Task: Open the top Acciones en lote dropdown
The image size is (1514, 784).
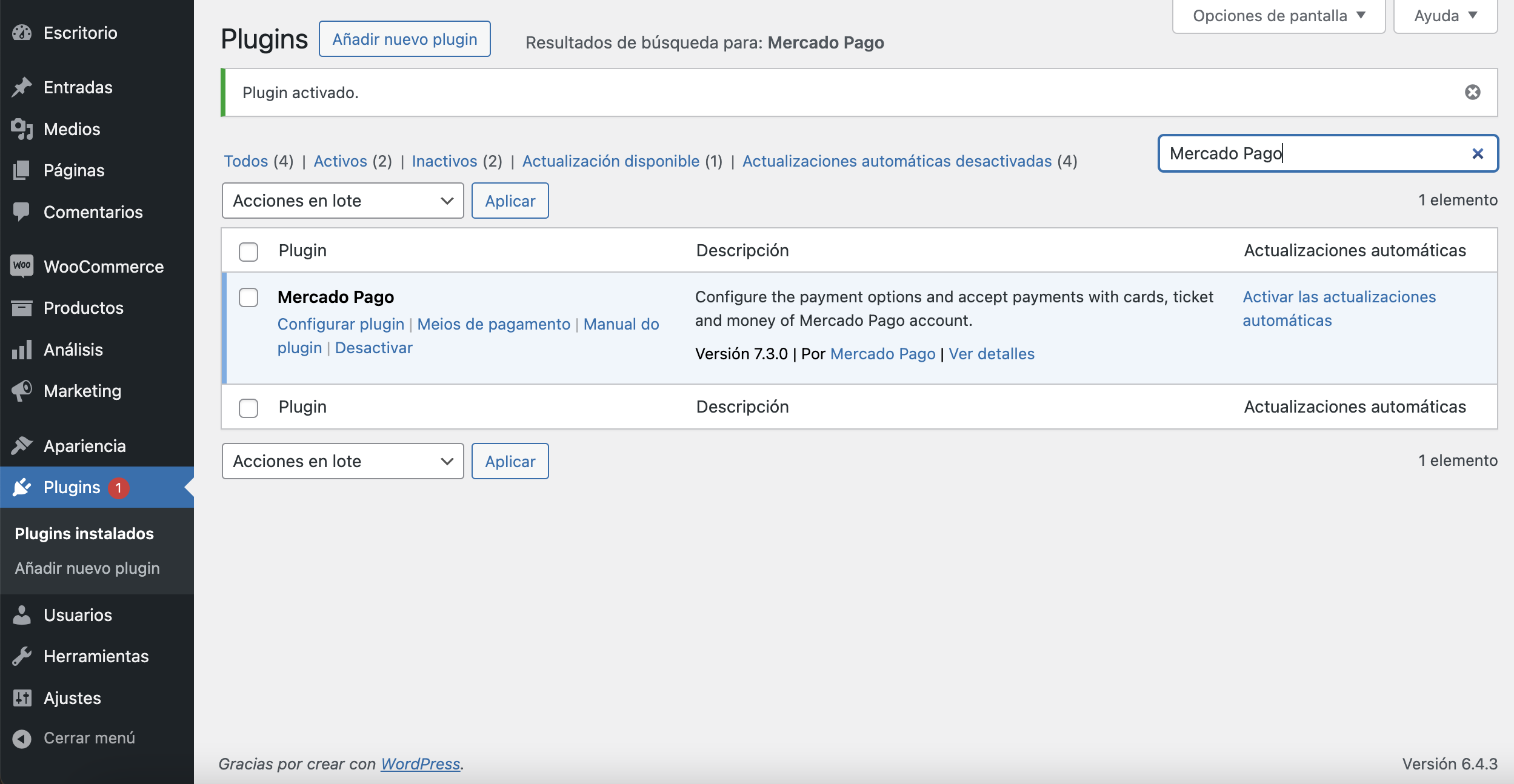Action: point(343,201)
